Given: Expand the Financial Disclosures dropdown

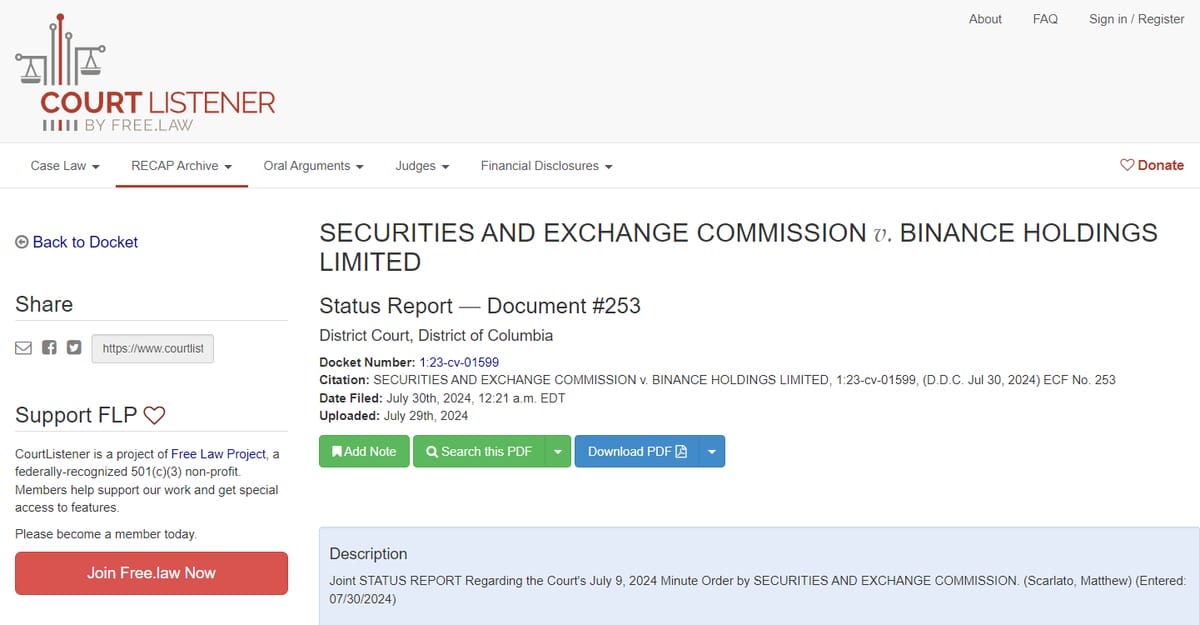Looking at the screenshot, I should pos(546,166).
